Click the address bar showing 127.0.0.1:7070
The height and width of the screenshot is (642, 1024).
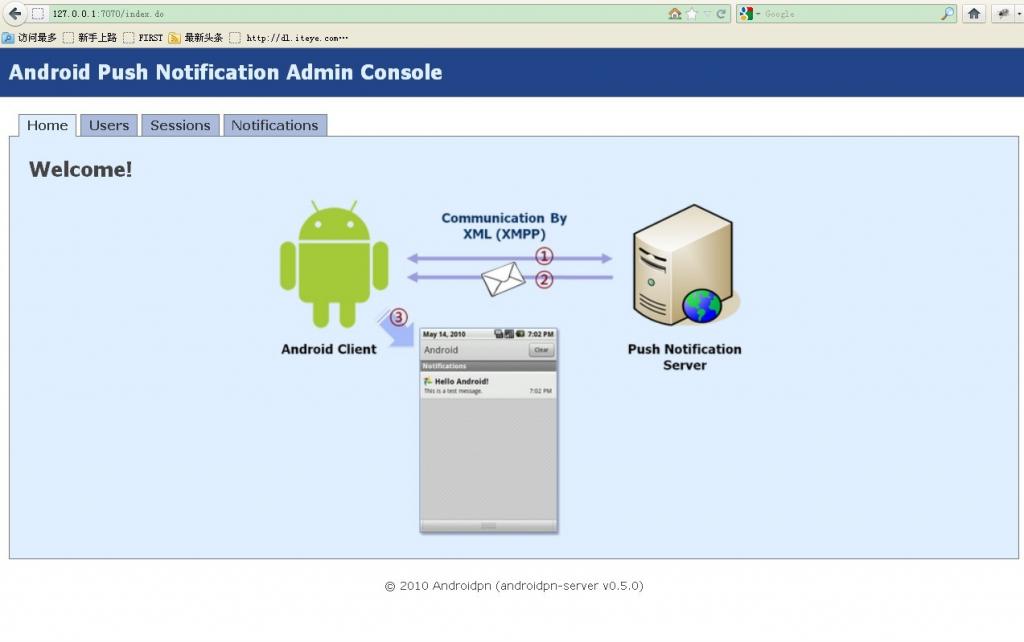pos(350,14)
